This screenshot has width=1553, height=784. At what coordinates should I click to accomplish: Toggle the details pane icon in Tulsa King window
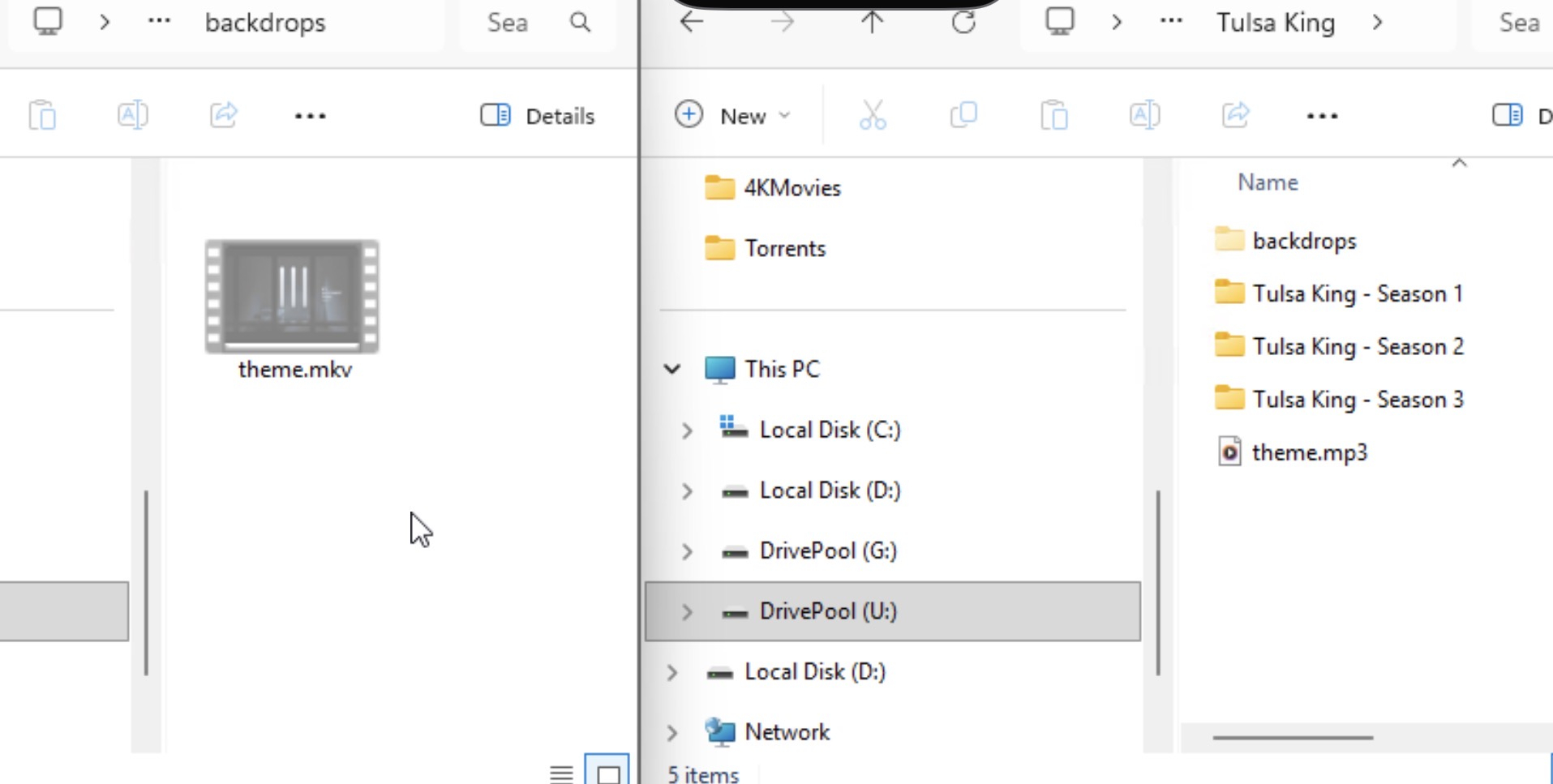(1508, 115)
